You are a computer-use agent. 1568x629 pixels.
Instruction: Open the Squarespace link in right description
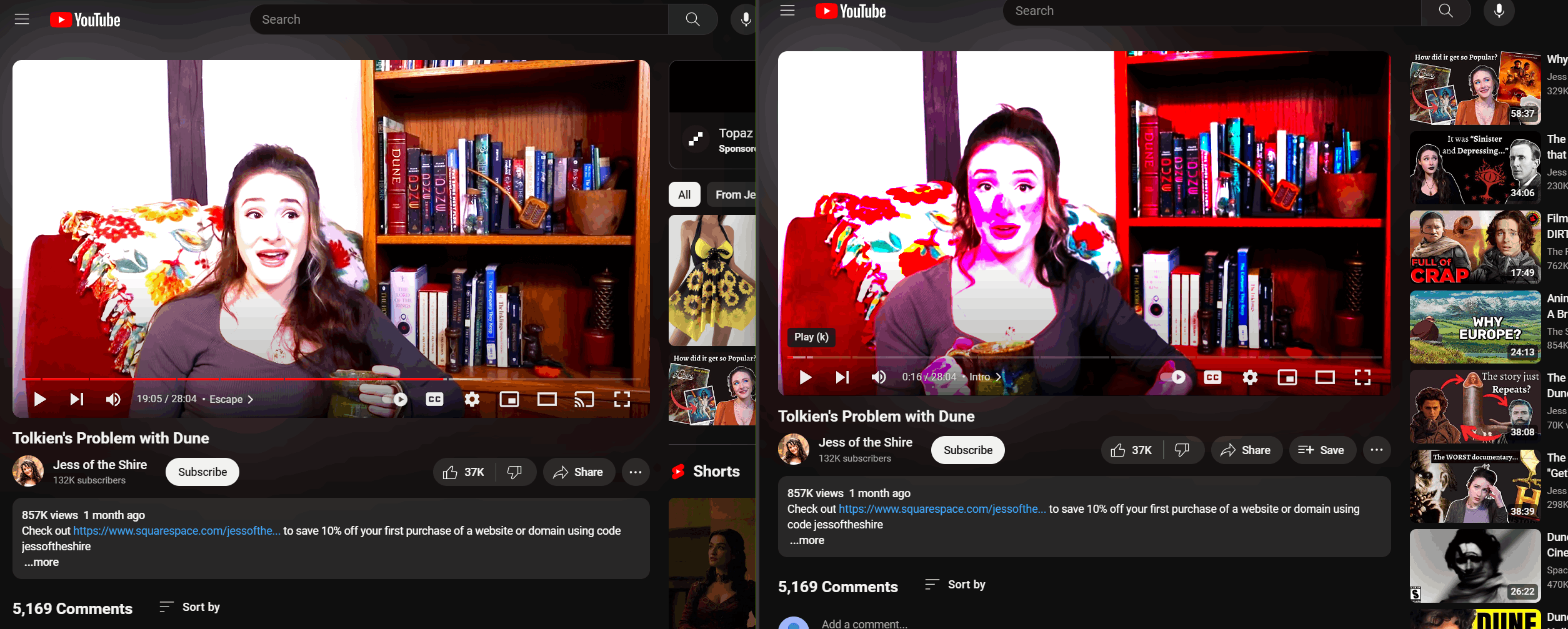[942, 509]
